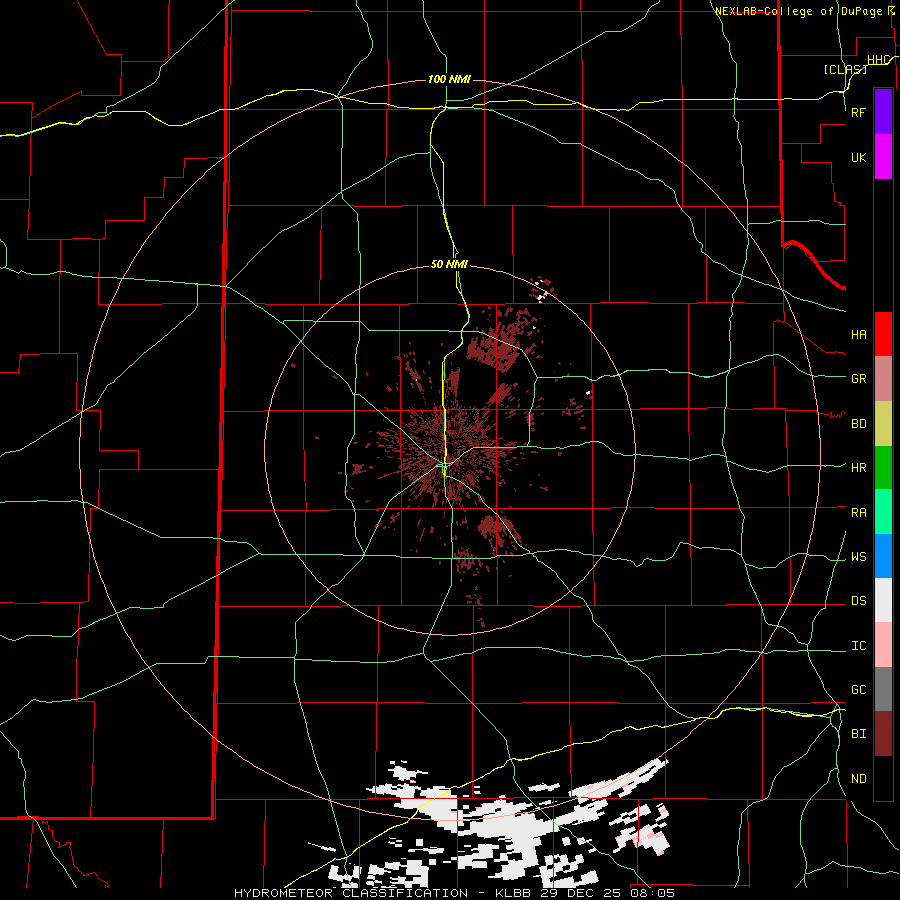The height and width of the screenshot is (900, 900).
Task: Click the GR pink-brown color swatch
Action: pos(883,378)
